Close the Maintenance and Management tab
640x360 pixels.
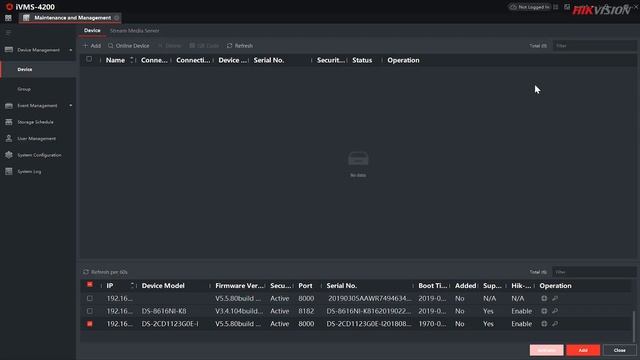[x=117, y=18]
